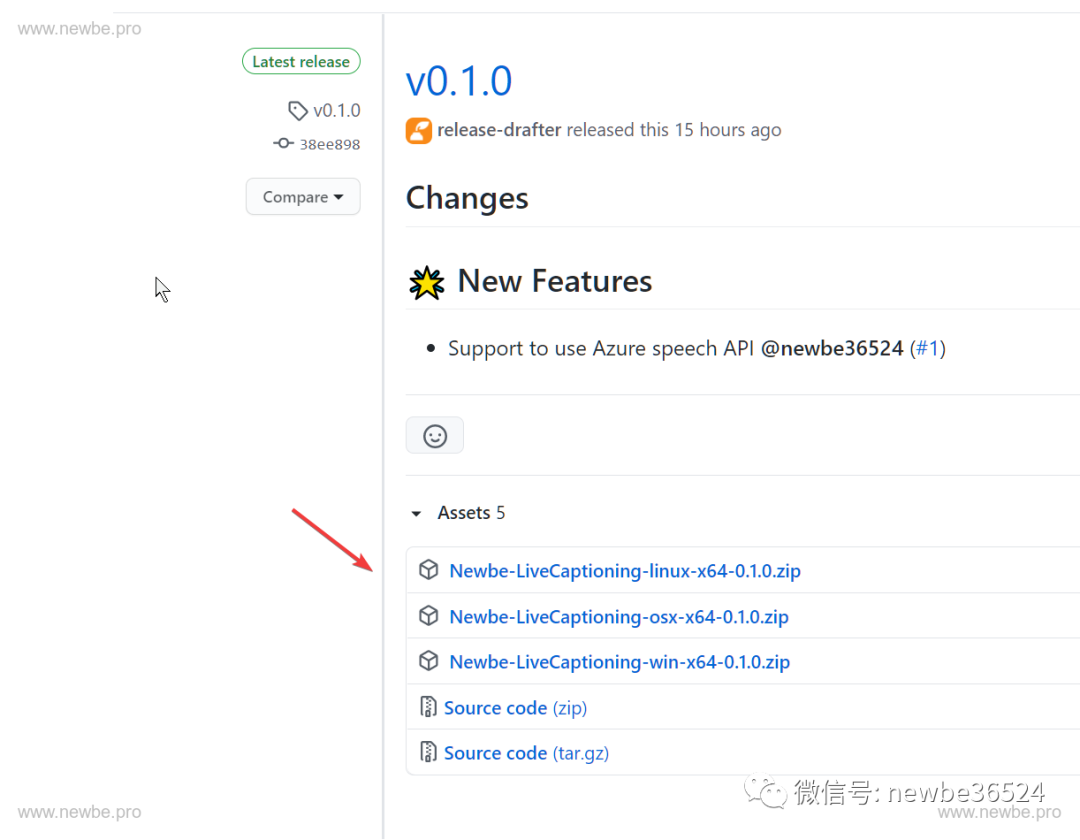
Task: Open the Compare dropdown
Action: pos(303,197)
